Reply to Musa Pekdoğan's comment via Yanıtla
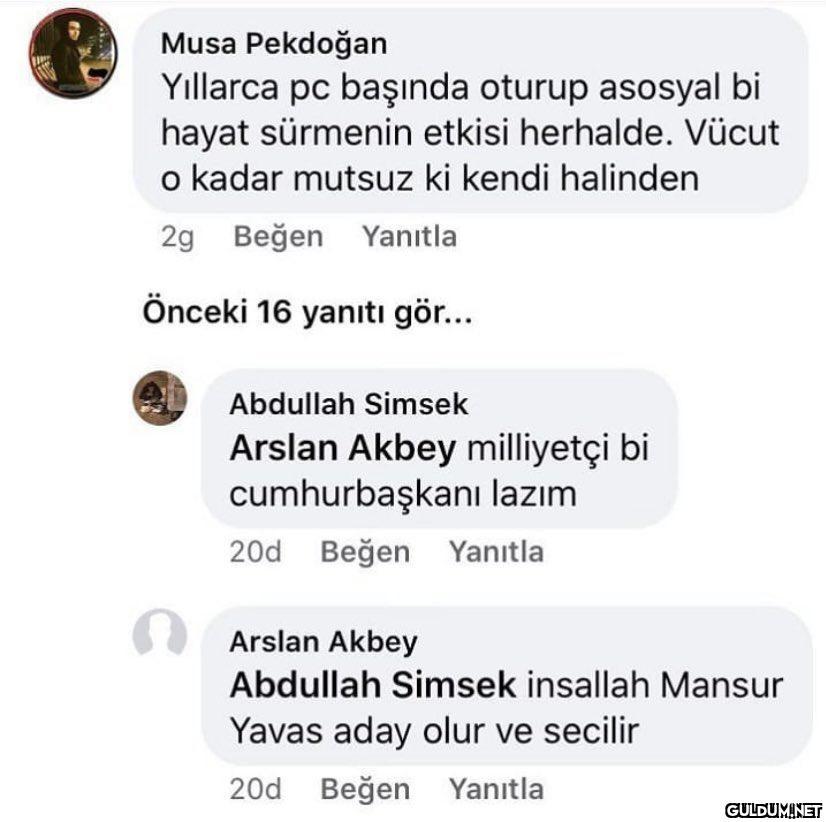The image size is (826, 822). (409, 236)
